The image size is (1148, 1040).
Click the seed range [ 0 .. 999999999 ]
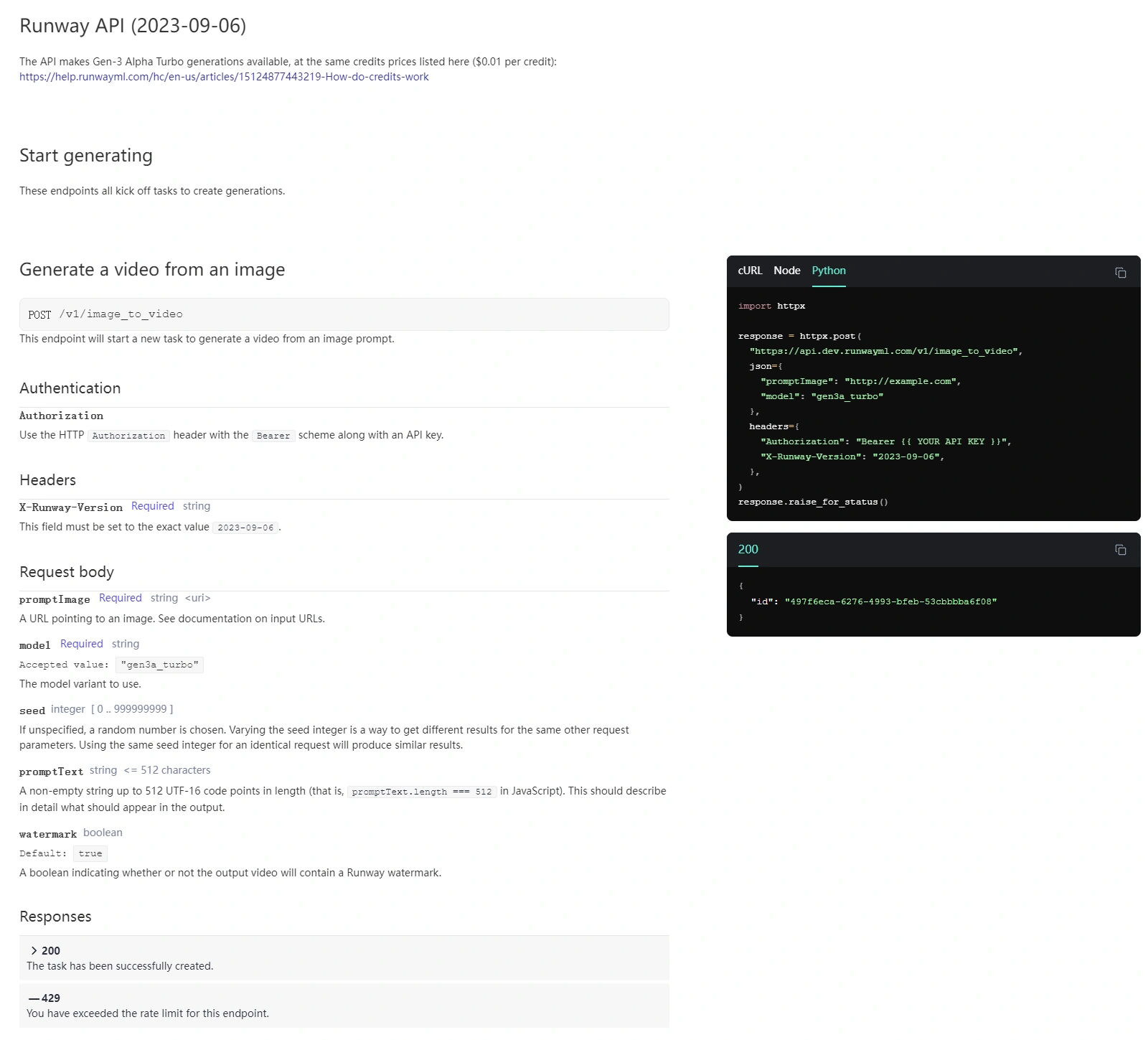click(x=132, y=709)
